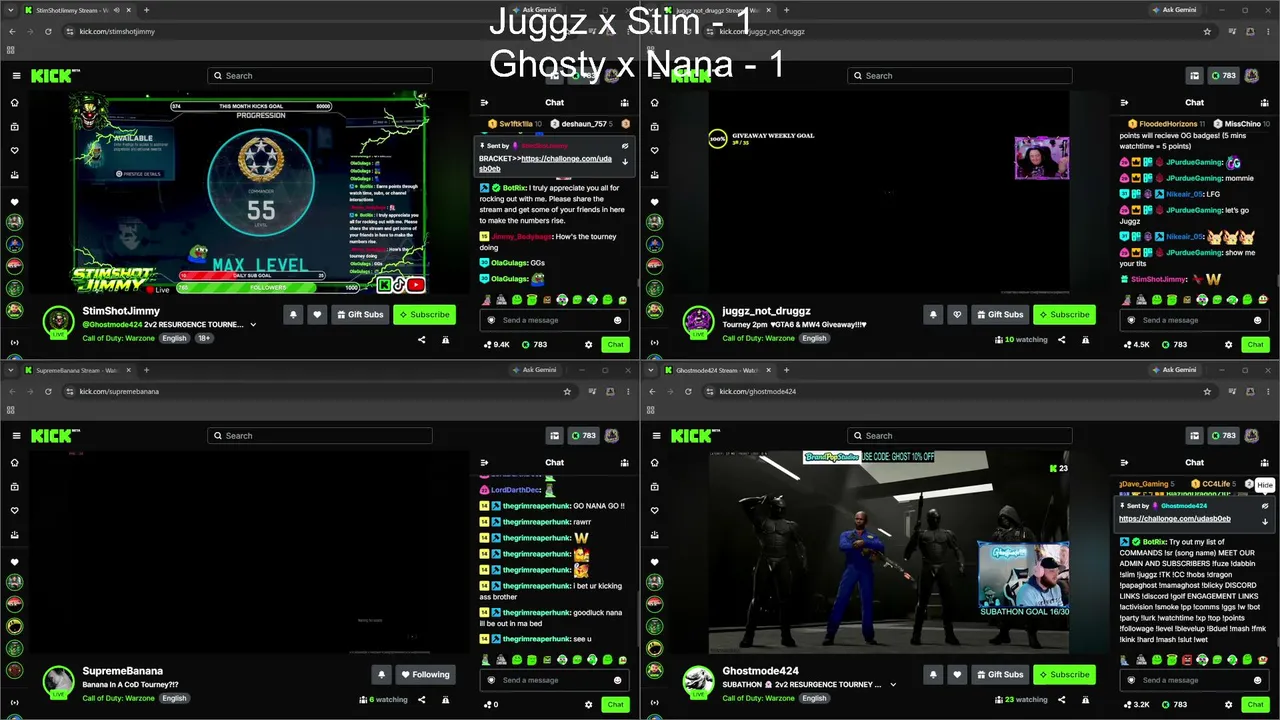The width and height of the screenshot is (1280, 720).
Task: Click Send a message field in SupremeBanana's chat
Action: [x=555, y=680]
